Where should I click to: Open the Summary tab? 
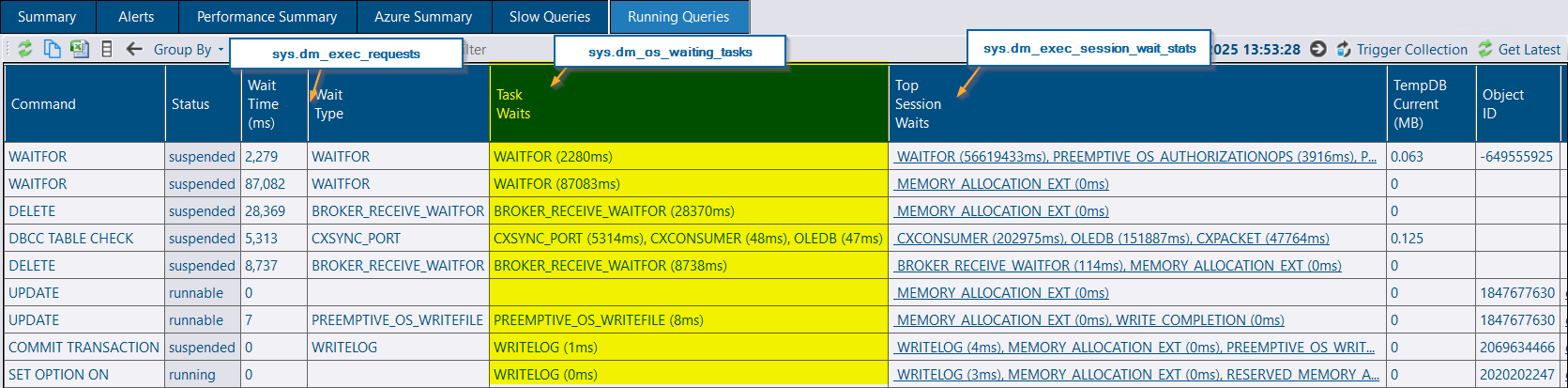pyautogui.click(x=47, y=17)
